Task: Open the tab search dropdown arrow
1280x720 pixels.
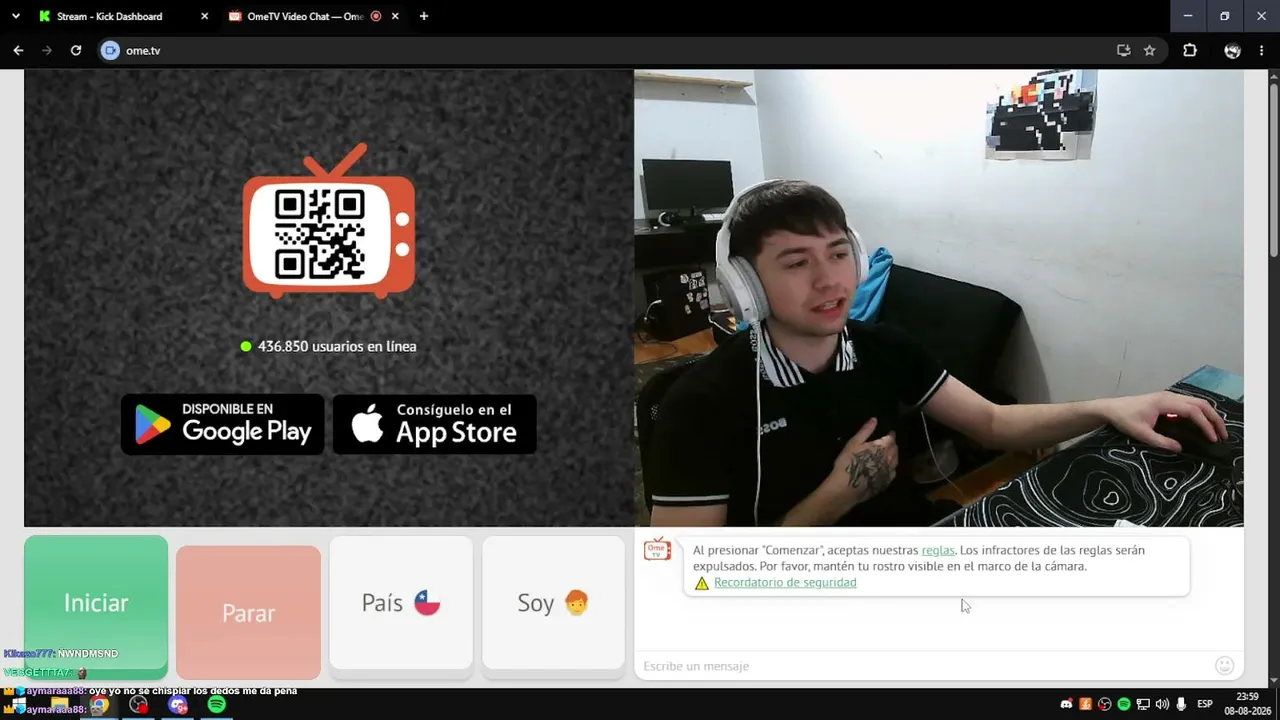Action: (x=15, y=16)
